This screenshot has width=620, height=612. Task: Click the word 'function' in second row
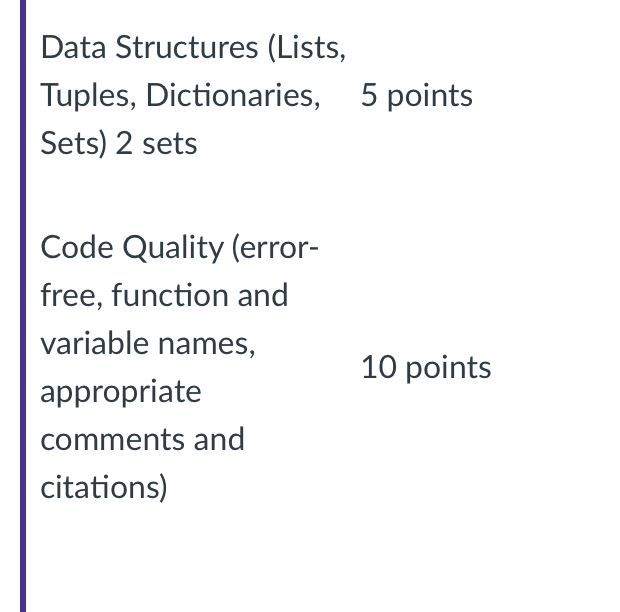(170, 296)
